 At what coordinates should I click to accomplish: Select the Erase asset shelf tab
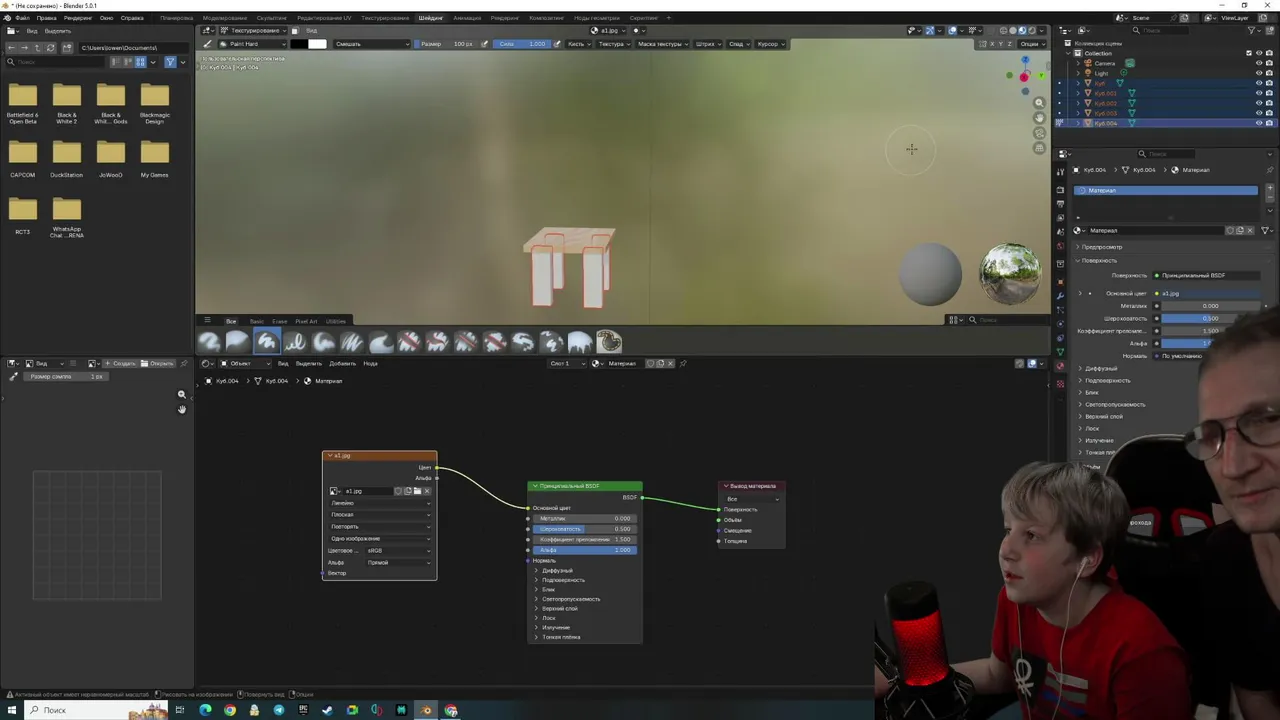click(x=280, y=321)
